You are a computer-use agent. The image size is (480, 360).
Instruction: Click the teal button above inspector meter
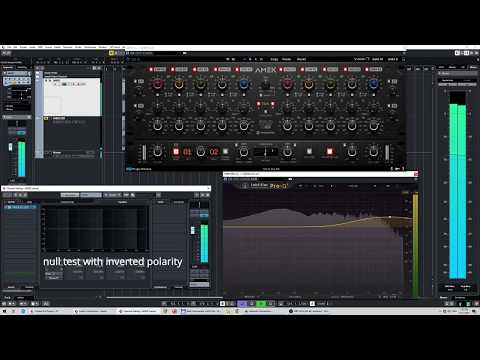(21, 133)
